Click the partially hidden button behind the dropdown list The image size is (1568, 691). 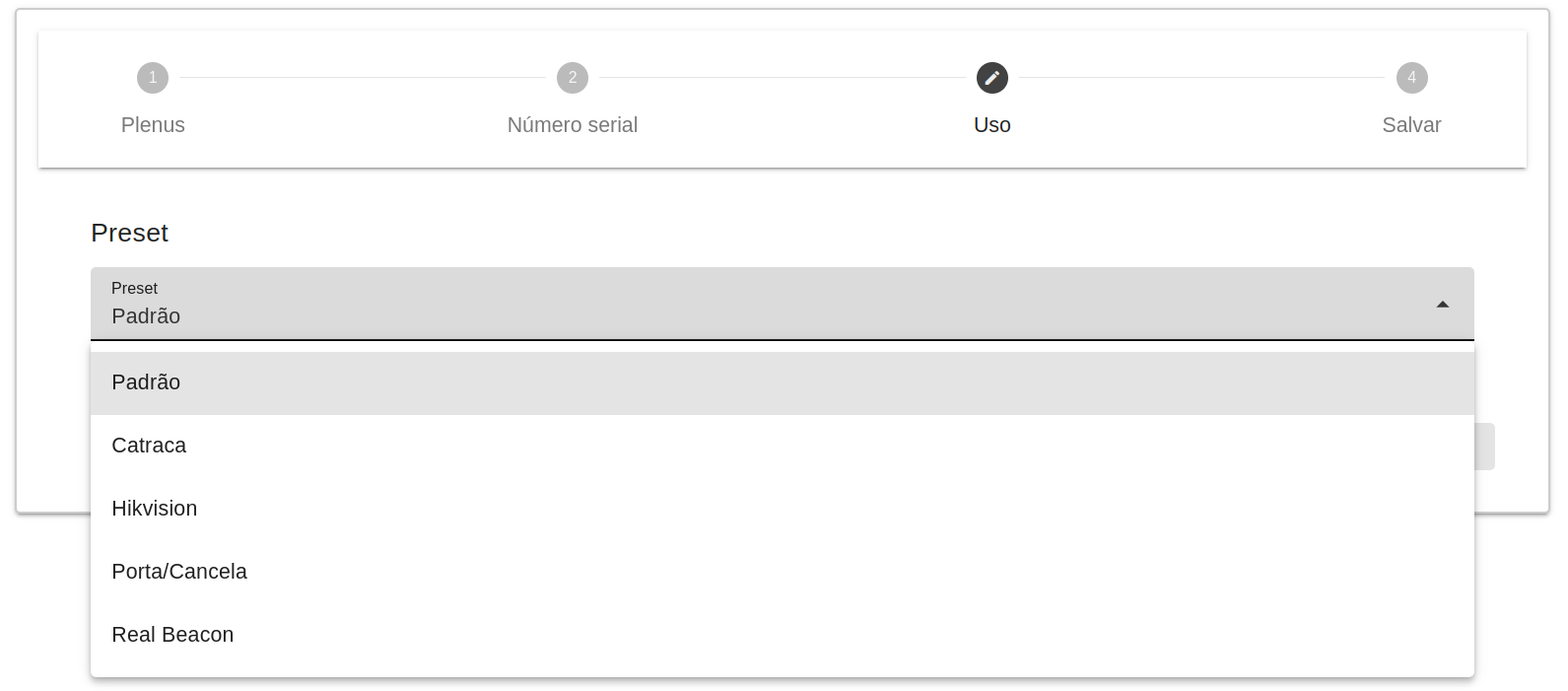(x=1485, y=447)
